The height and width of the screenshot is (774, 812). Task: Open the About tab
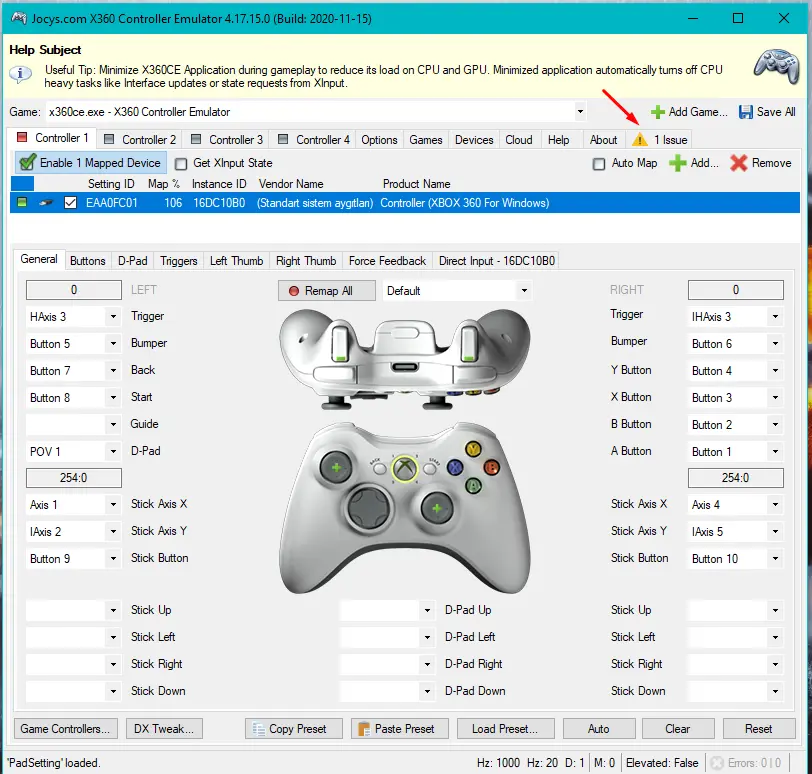tap(603, 140)
